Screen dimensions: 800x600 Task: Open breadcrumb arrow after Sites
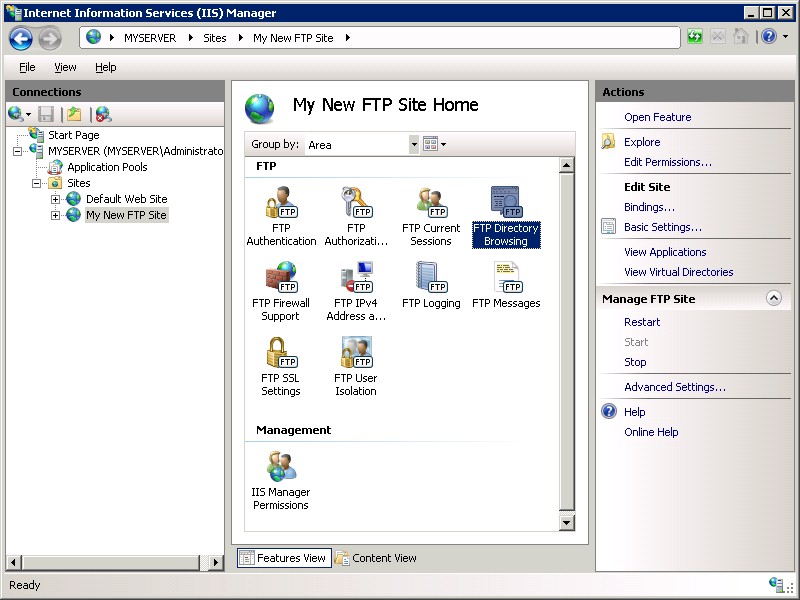pos(240,38)
